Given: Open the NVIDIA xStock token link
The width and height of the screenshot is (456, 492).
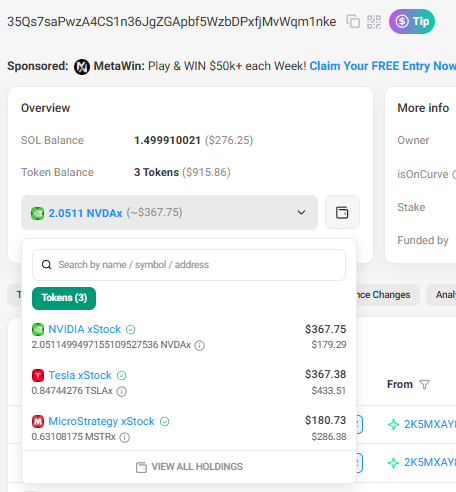Looking at the screenshot, I should coord(85,329).
